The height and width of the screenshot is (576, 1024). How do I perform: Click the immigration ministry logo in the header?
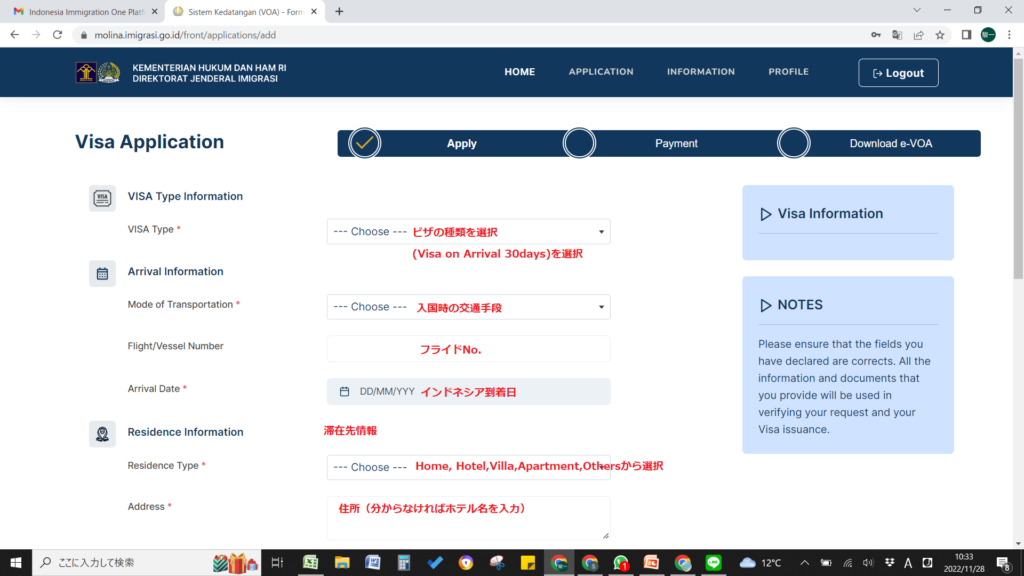click(x=88, y=71)
